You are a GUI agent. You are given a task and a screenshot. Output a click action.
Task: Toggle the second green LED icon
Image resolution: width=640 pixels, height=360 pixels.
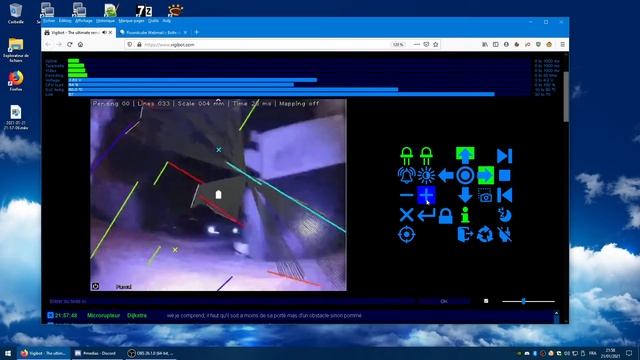pyautogui.click(x=426, y=156)
